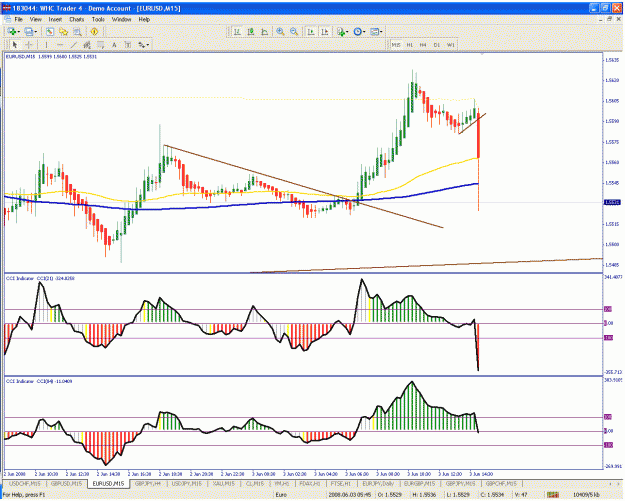Screen dimensions: 625x501
Task: Open the Insert menu
Action: coord(55,19)
